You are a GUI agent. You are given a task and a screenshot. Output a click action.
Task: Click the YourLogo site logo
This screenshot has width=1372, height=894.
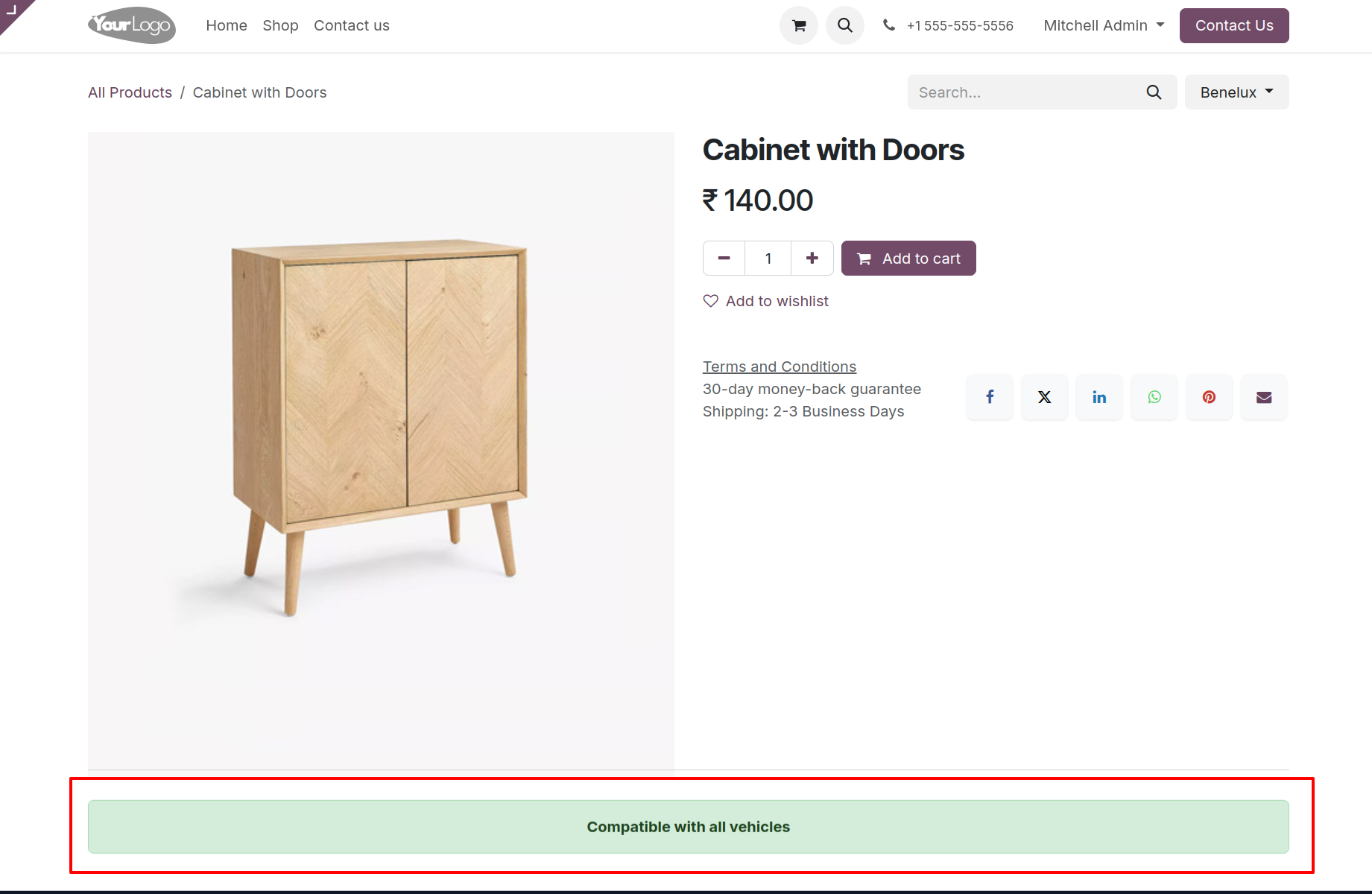click(132, 25)
